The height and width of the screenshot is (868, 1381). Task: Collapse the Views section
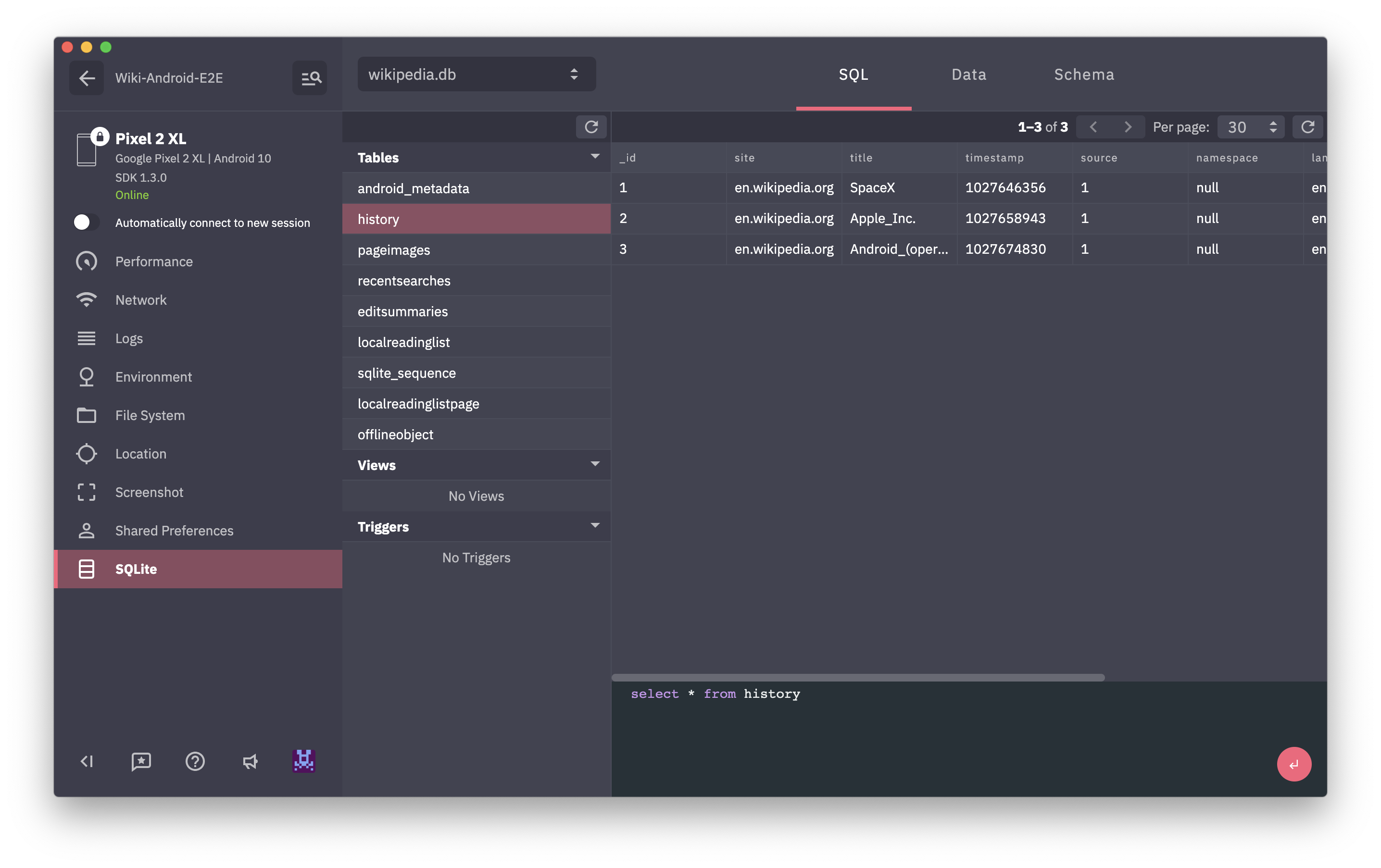pos(595,464)
